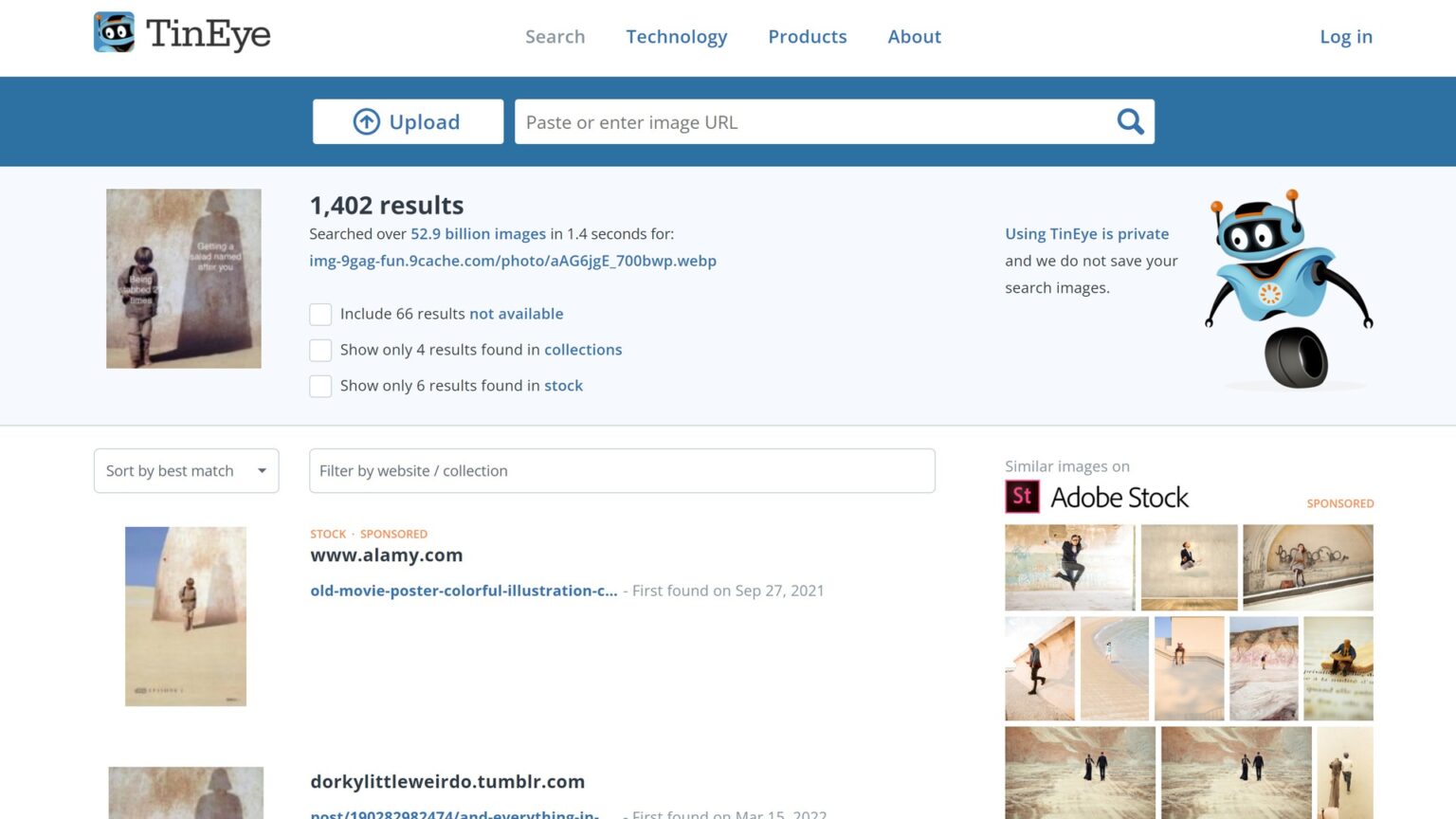Click the searched Darth Vader shadow image thumbnail
This screenshot has width=1456, height=819.
(x=184, y=279)
